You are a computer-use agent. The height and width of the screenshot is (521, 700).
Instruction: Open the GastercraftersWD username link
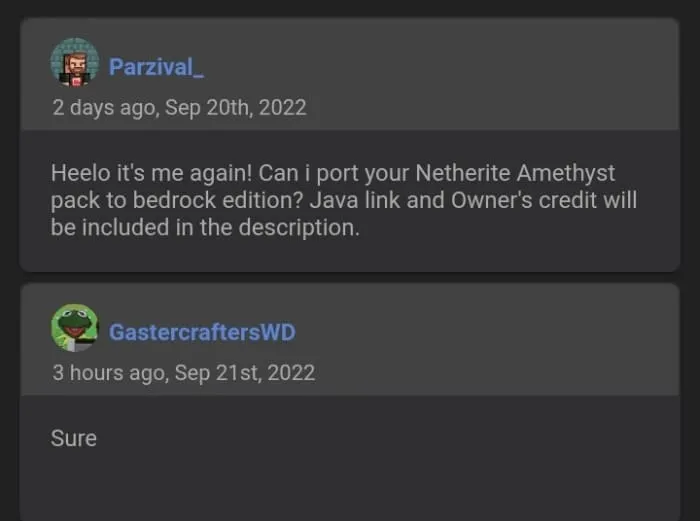tap(202, 332)
